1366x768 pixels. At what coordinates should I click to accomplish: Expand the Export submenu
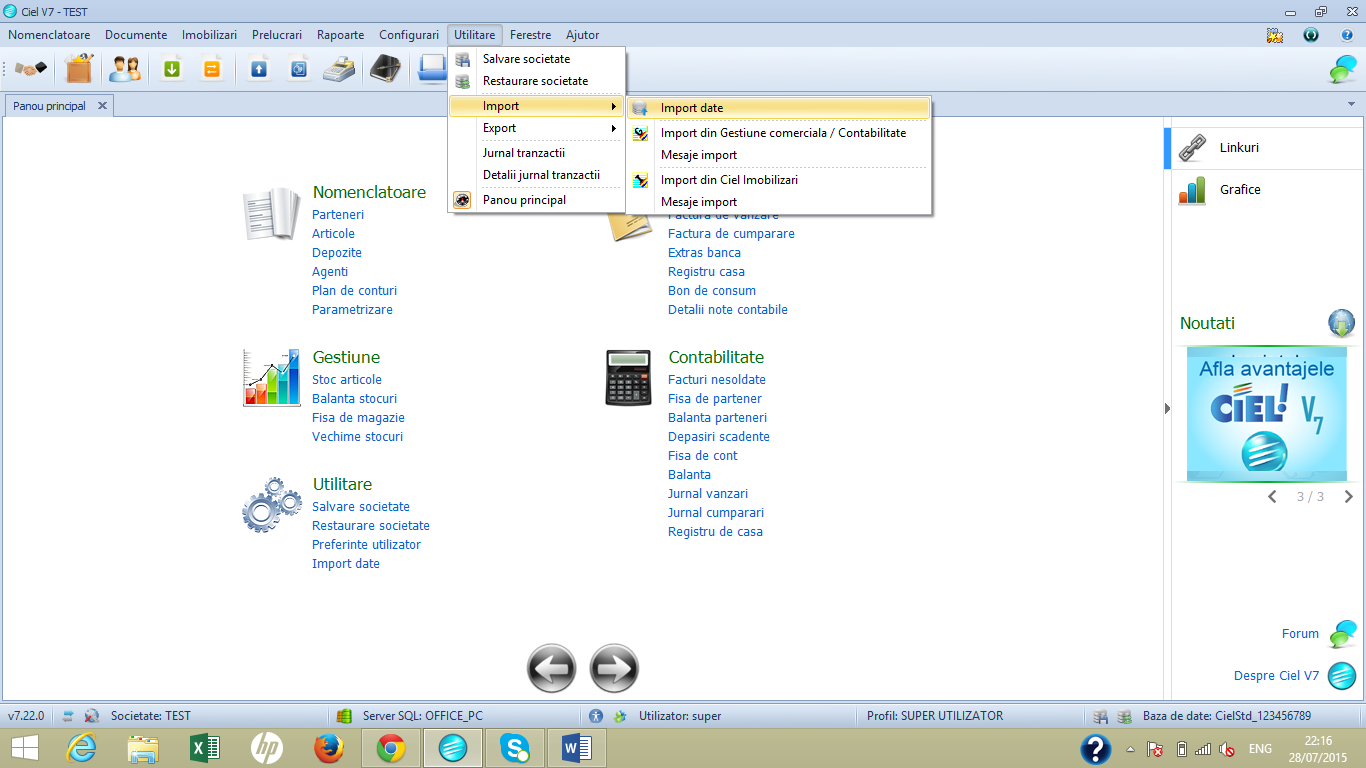point(537,128)
